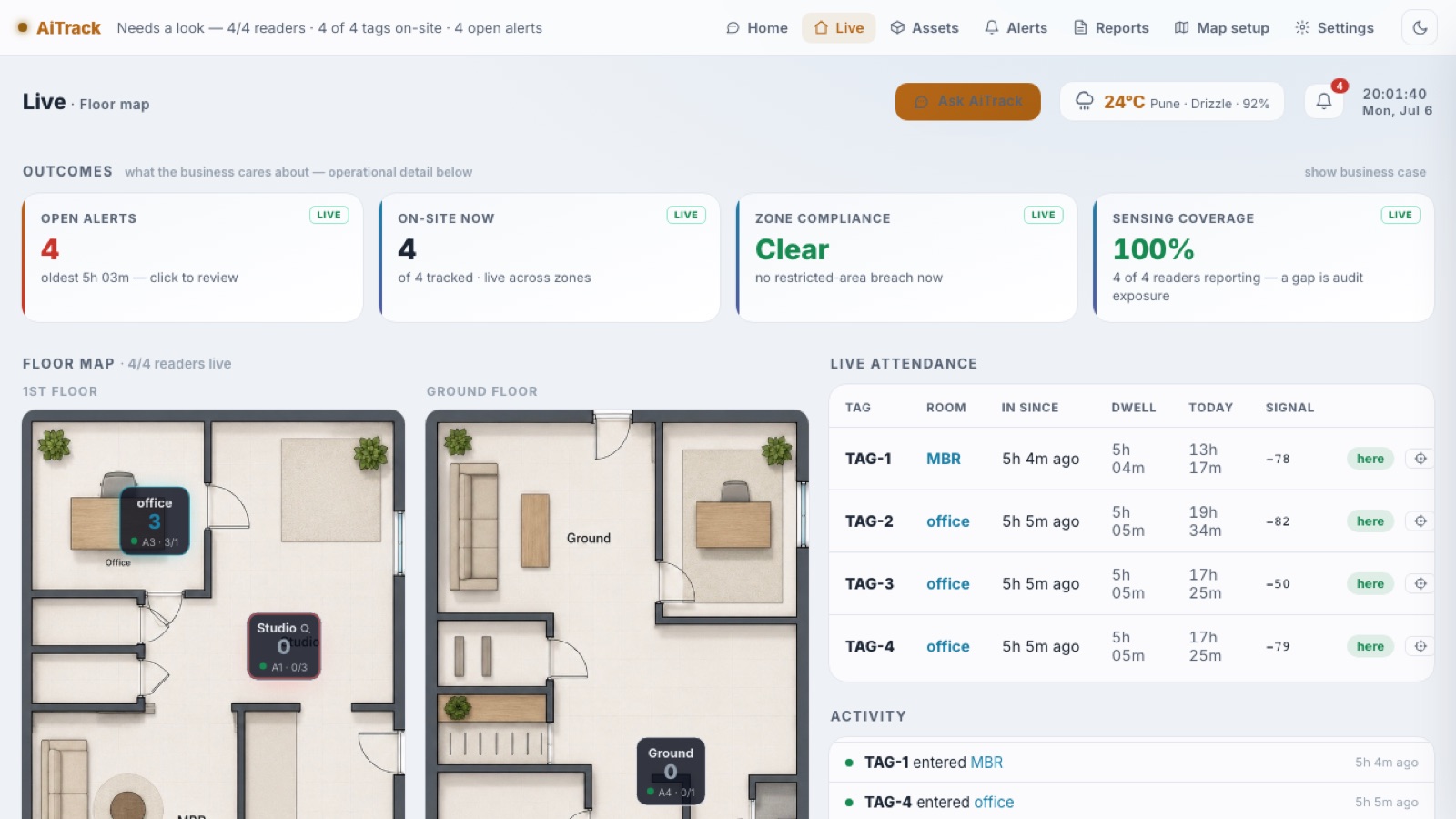Open the Reports tab
The width and height of the screenshot is (1456, 819).
pyautogui.click(x=1111, y=28)
